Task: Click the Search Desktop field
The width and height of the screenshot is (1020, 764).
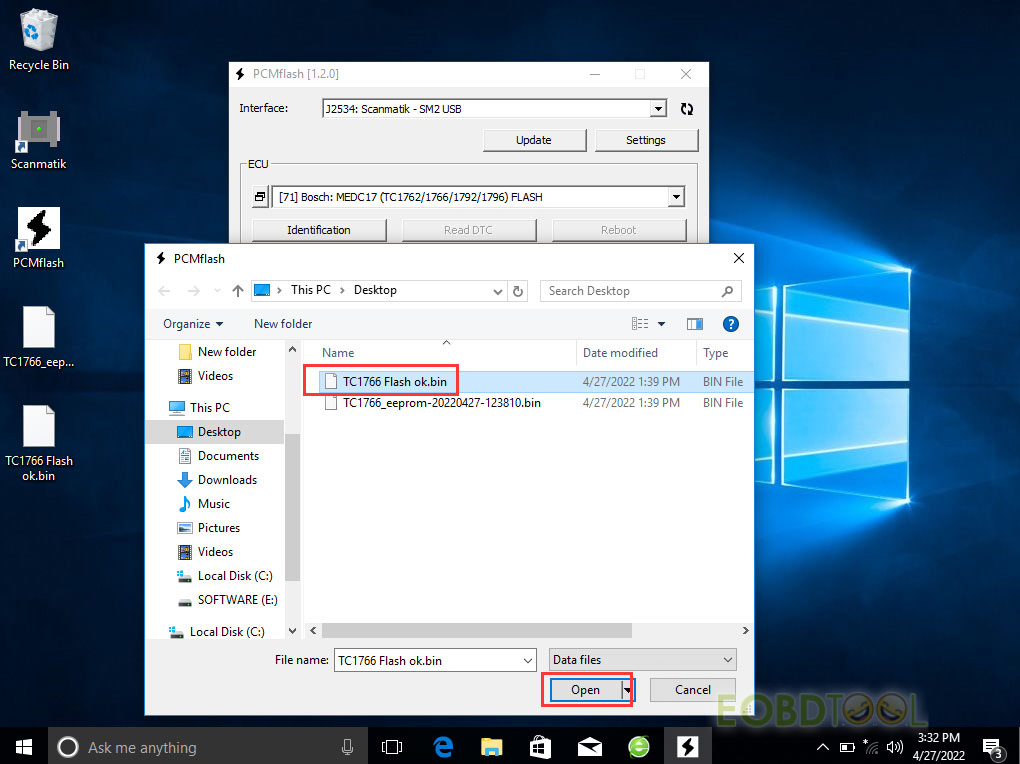Action: tap(630, 291)
